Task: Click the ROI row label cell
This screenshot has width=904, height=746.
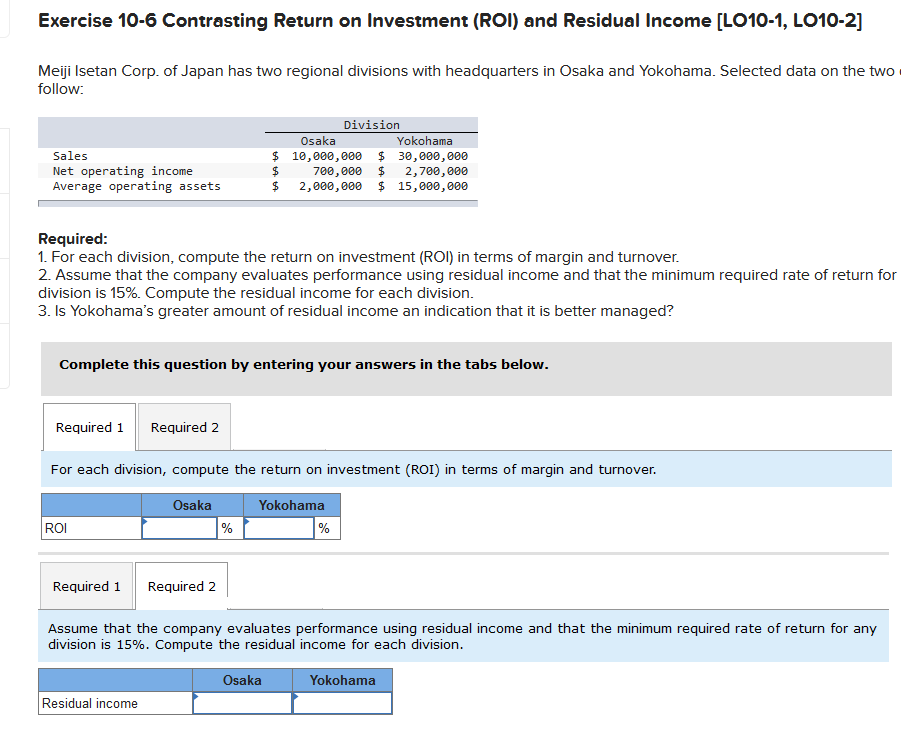Action: point(91,528)
